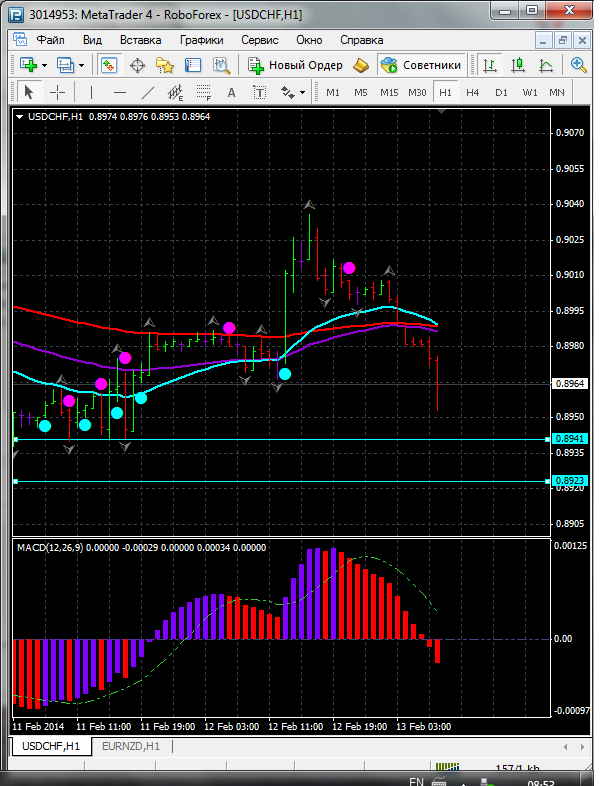Click the New Order (Новый Ордер) button

(295, 65)
